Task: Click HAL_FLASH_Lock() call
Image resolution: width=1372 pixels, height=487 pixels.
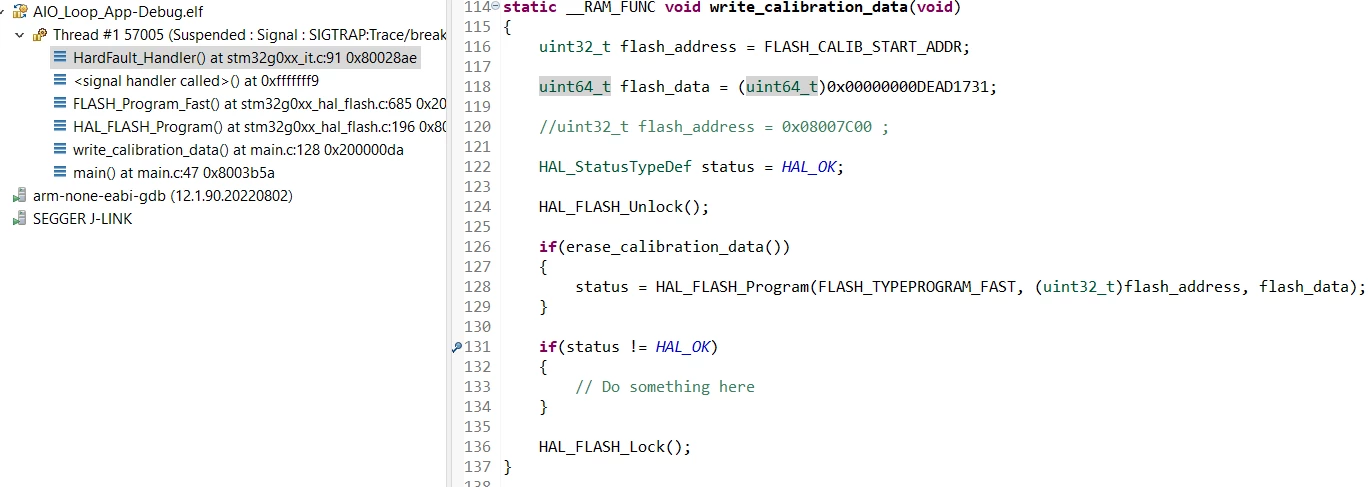Action: coord(615,447)
